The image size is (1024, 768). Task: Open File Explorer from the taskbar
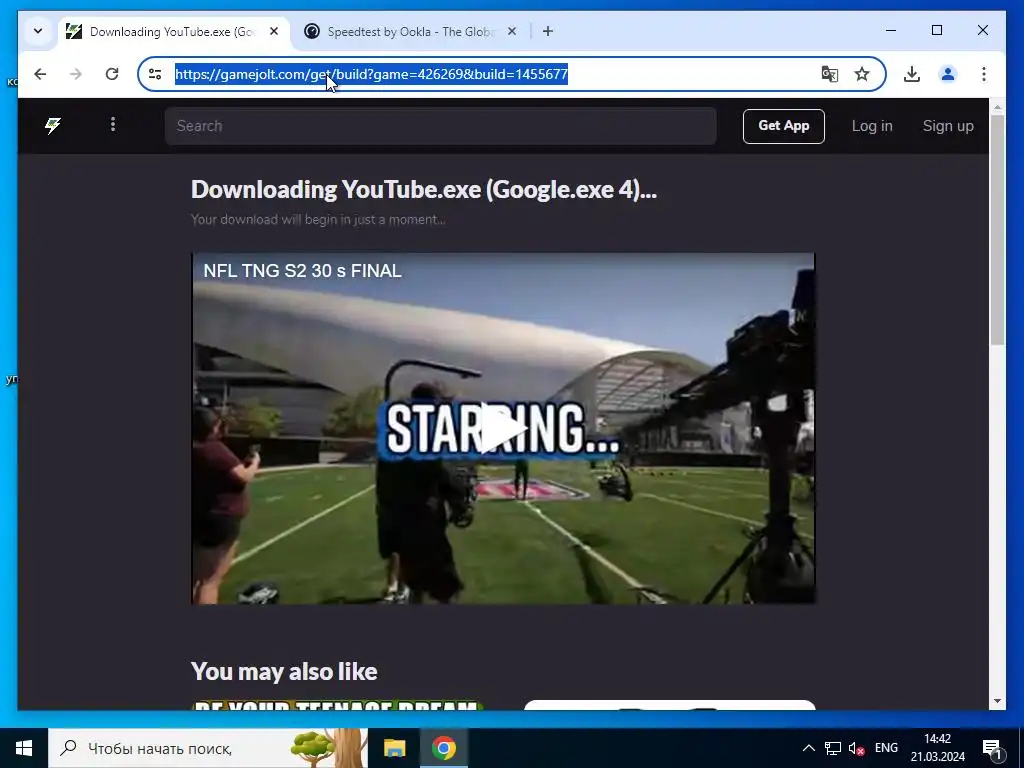point(394,748)
